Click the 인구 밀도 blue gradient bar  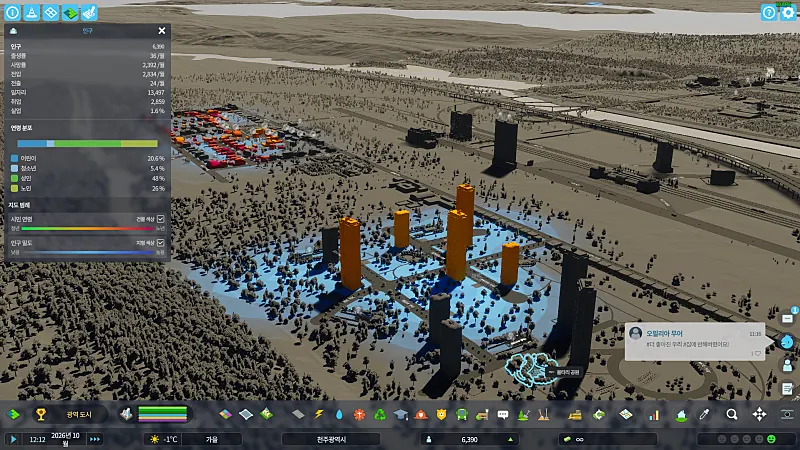click(x=87, y=252)
